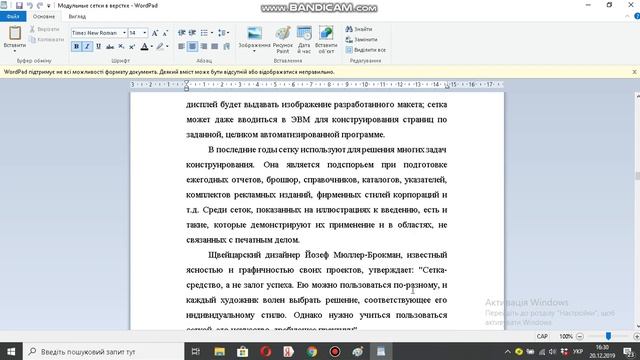The image size is (640, 360).
Task: Toggle superscript formatting
Action: (132, 47)
